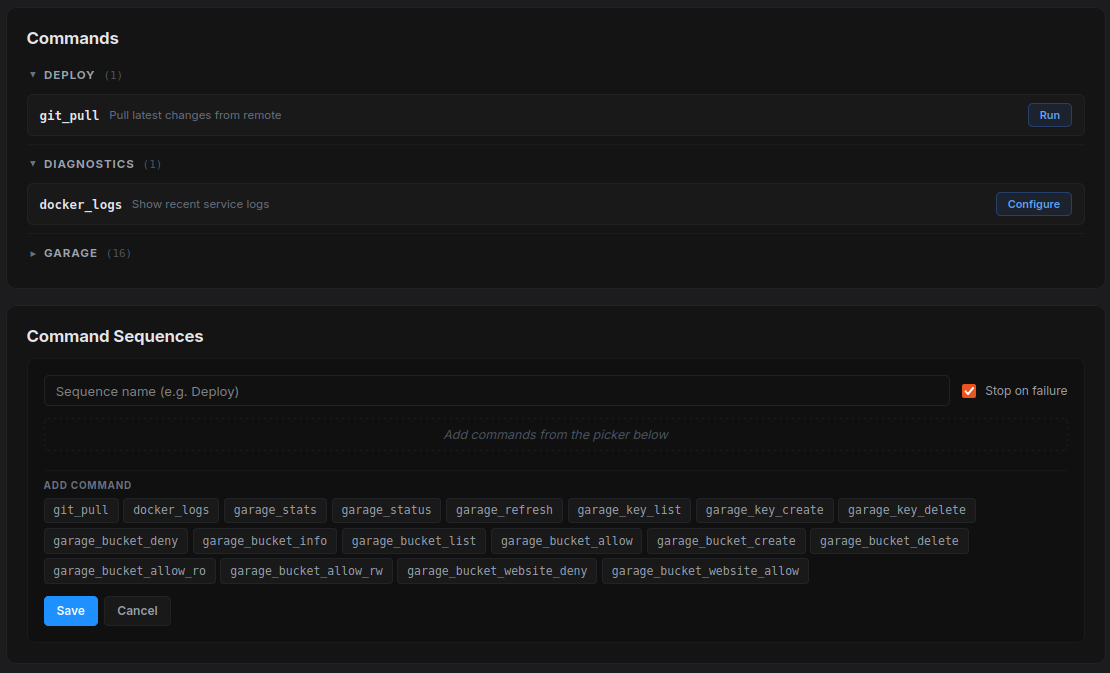The height and width of the screenshot is (673, 1110).
Task: Add garage_refresh to the sequence
Action: [504, 510]
